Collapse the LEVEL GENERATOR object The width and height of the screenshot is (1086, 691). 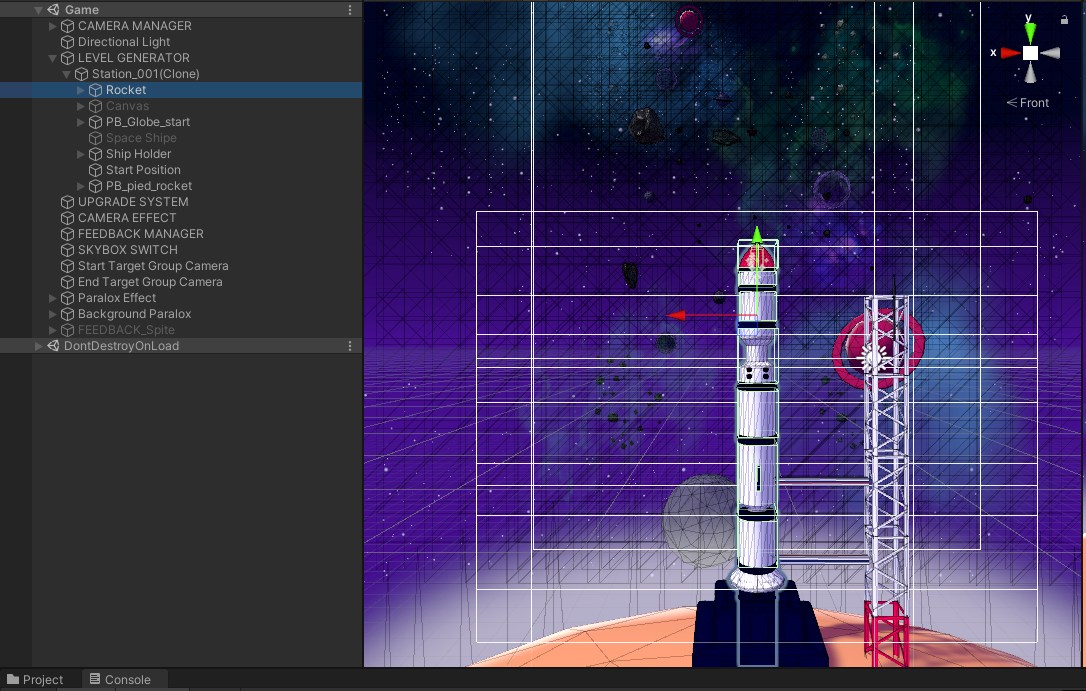coord(53,58)
